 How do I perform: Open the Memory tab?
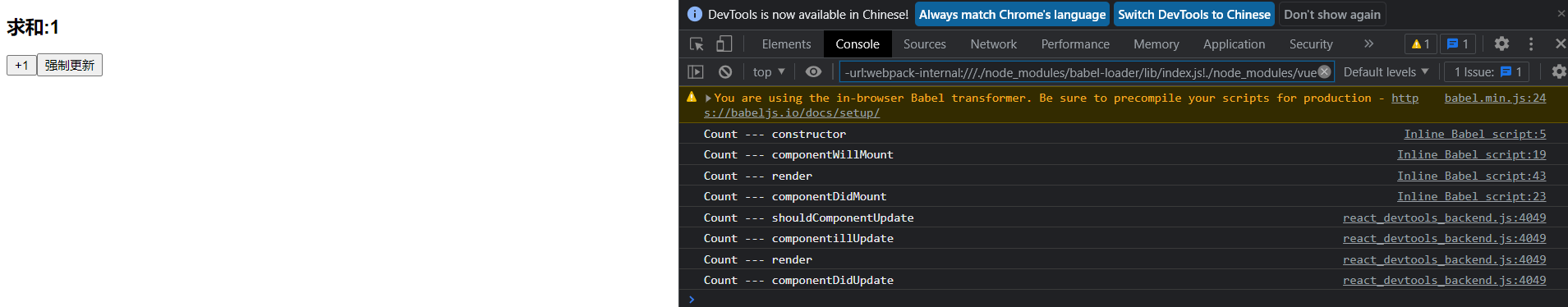[1156, 44]
